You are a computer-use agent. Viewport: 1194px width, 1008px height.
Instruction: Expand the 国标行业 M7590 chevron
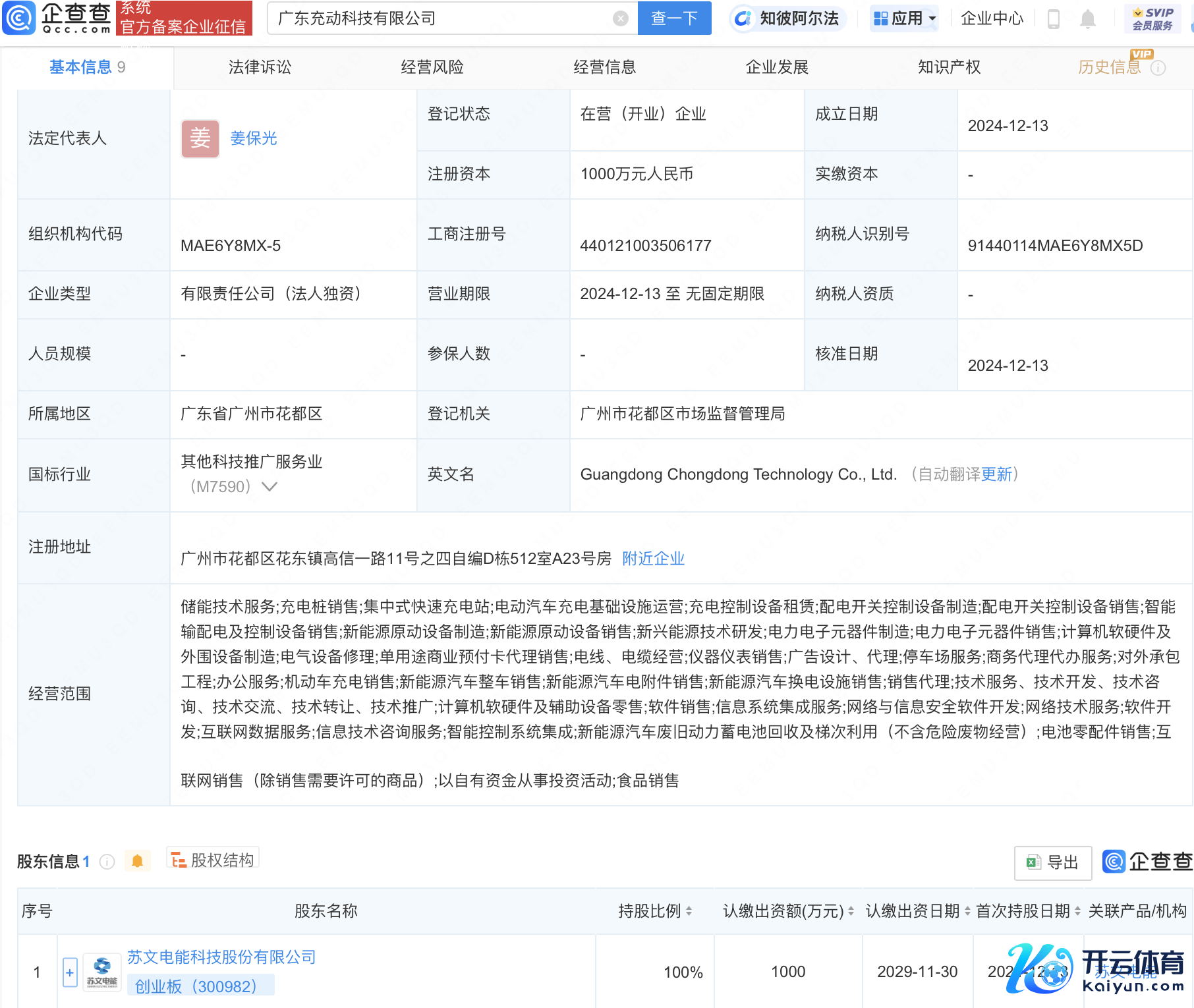pyautogui.click(x=270, y=487)
